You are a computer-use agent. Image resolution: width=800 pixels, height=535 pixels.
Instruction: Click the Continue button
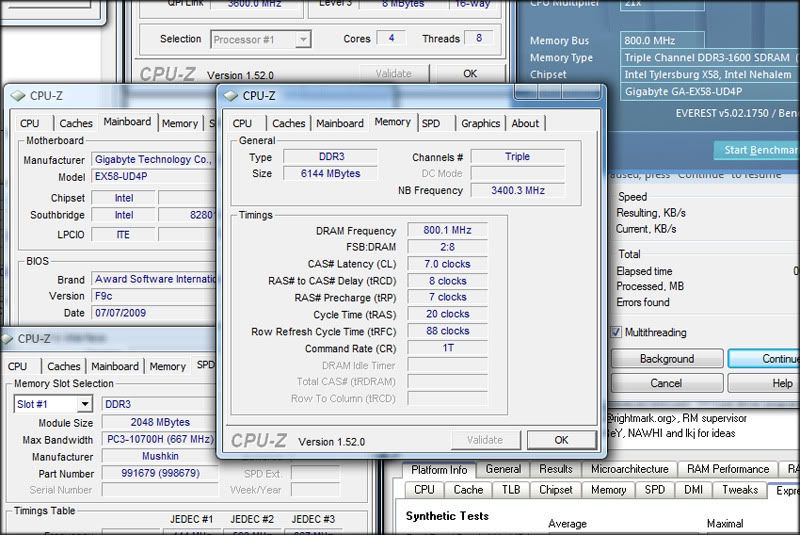[764, 359]
